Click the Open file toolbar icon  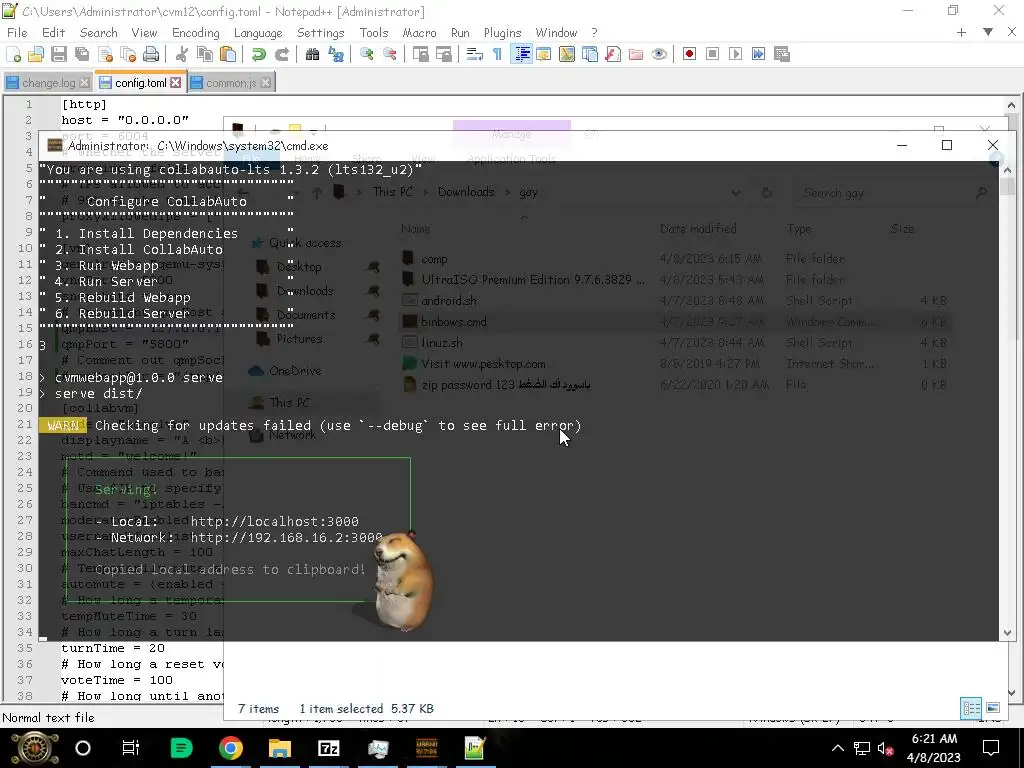(x=36, y=54)
